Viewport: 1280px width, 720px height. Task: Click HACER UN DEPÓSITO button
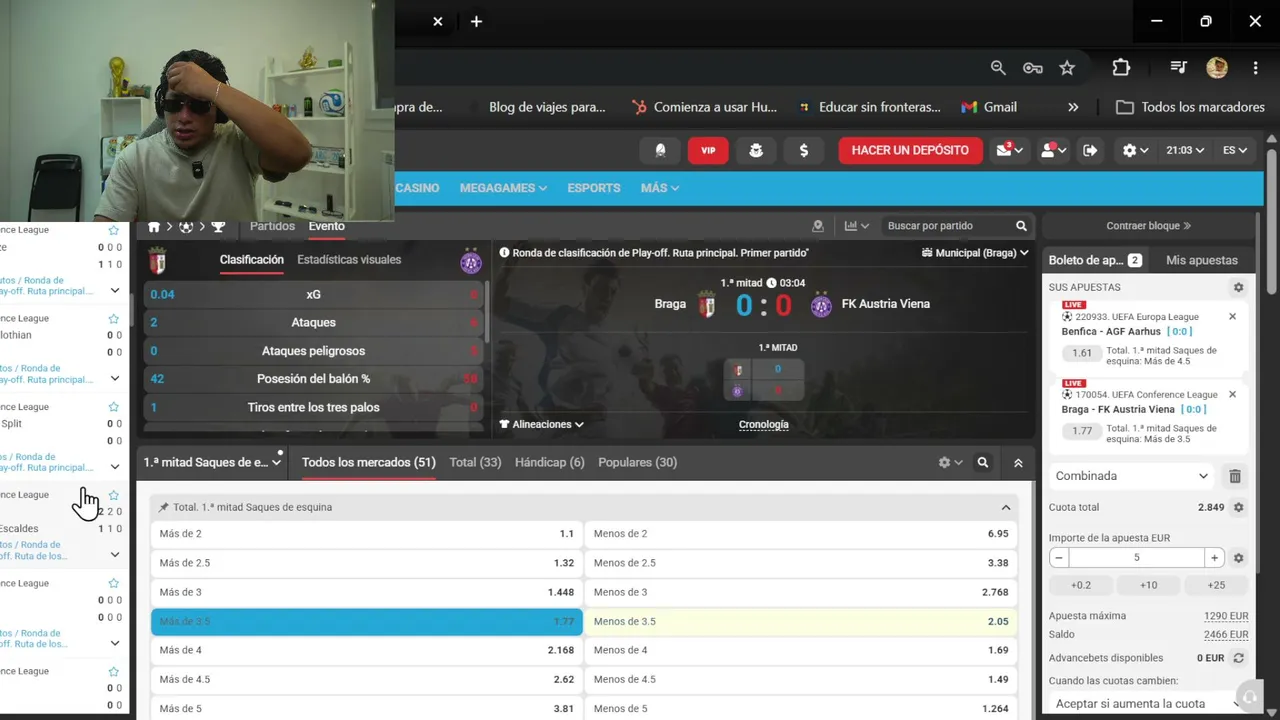(x=910, y=150)
